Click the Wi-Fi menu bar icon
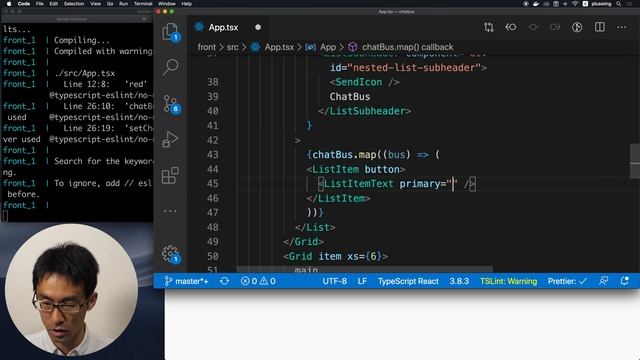640x360 pixels. (575, 4)
